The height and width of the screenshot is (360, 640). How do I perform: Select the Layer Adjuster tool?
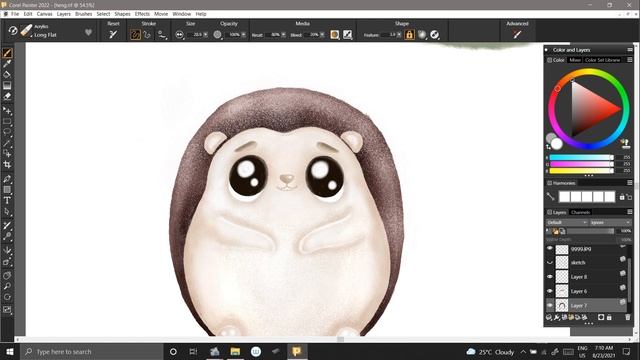(x=7, y=111)
